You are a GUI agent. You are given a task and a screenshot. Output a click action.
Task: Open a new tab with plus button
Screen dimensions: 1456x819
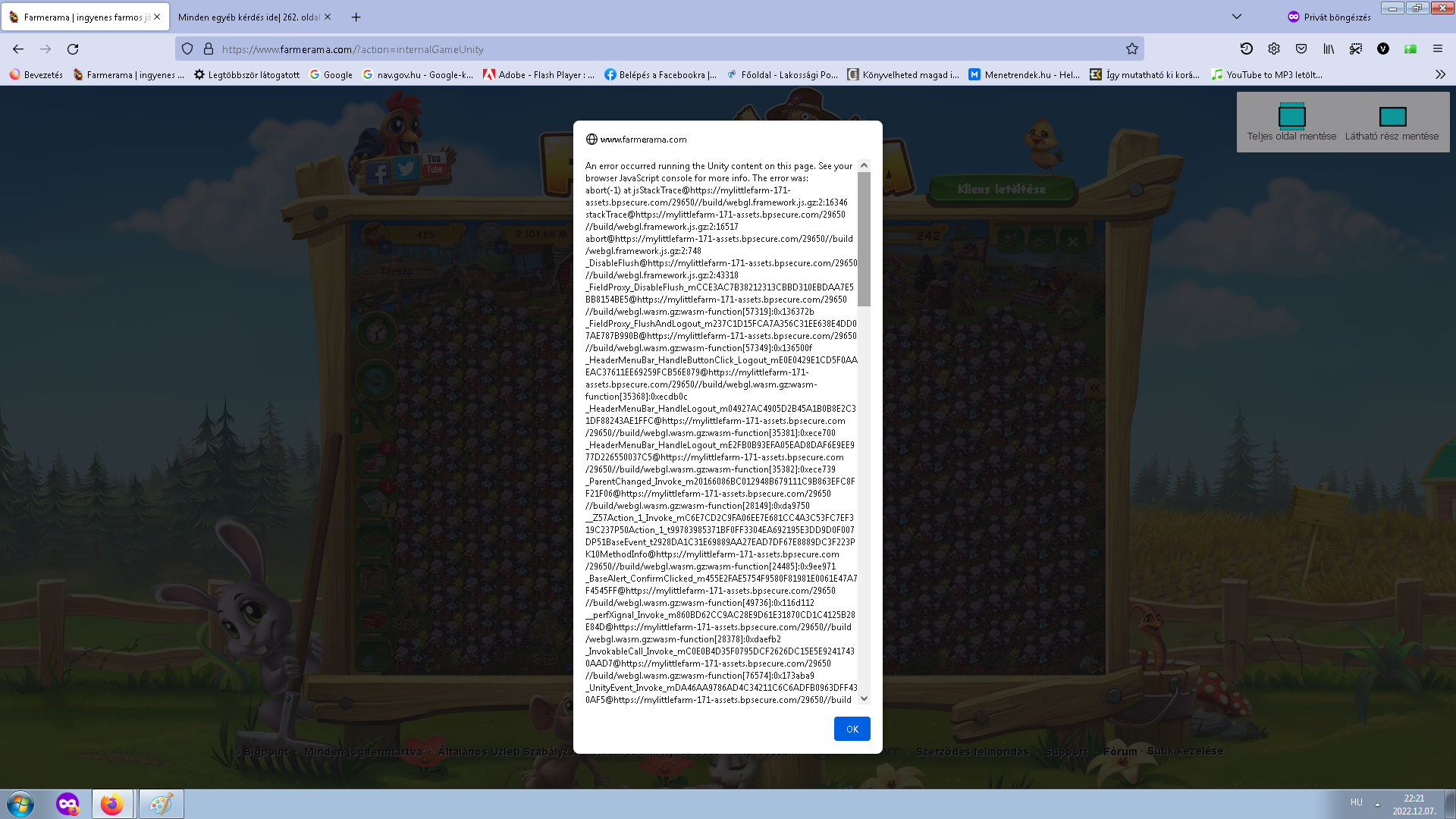point(356,17)
